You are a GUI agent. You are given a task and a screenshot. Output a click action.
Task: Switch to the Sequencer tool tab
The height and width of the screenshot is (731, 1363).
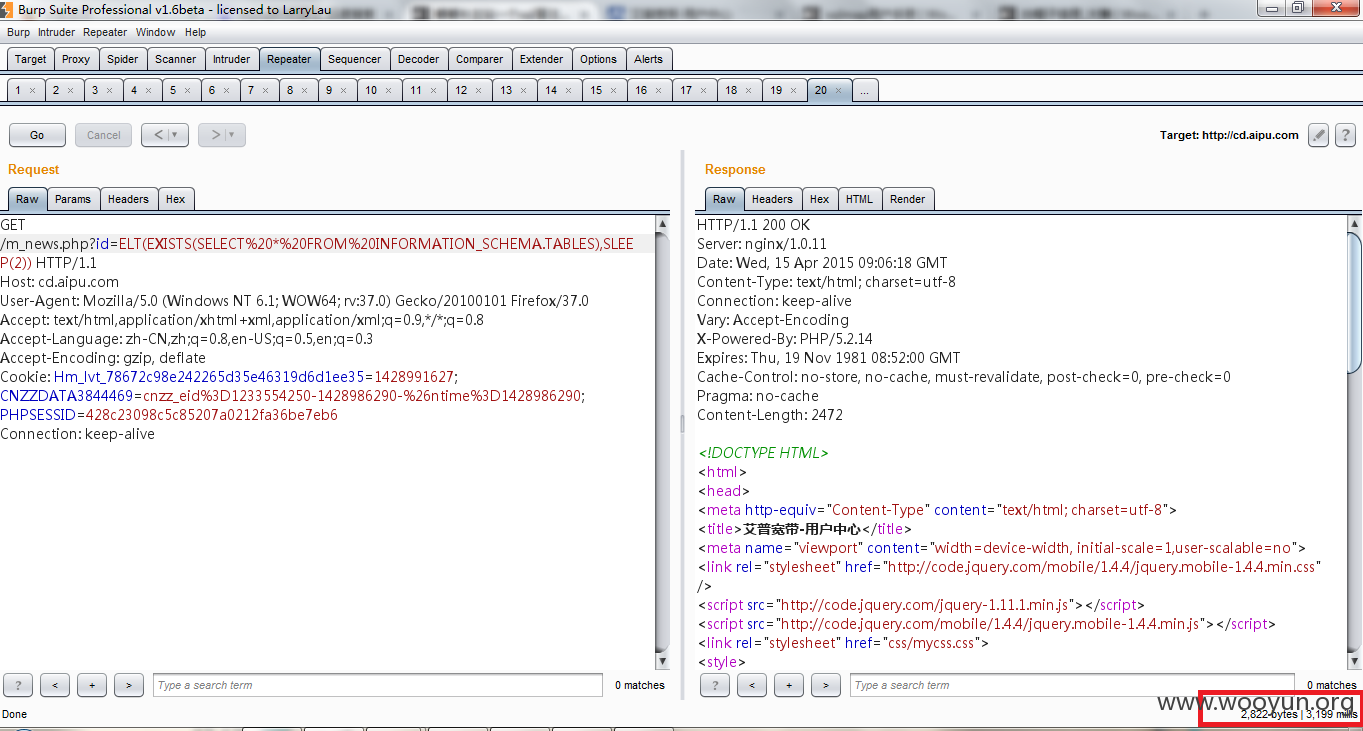point(355,59)
